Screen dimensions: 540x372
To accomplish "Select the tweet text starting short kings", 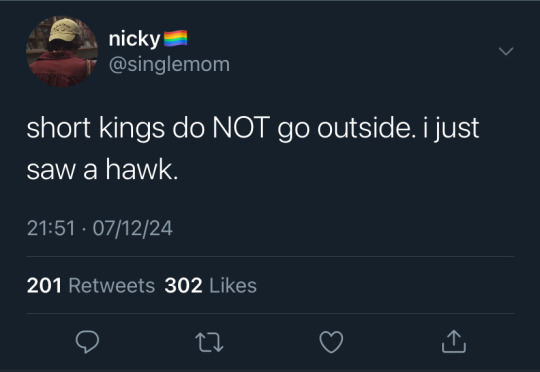I will [253, 148].
